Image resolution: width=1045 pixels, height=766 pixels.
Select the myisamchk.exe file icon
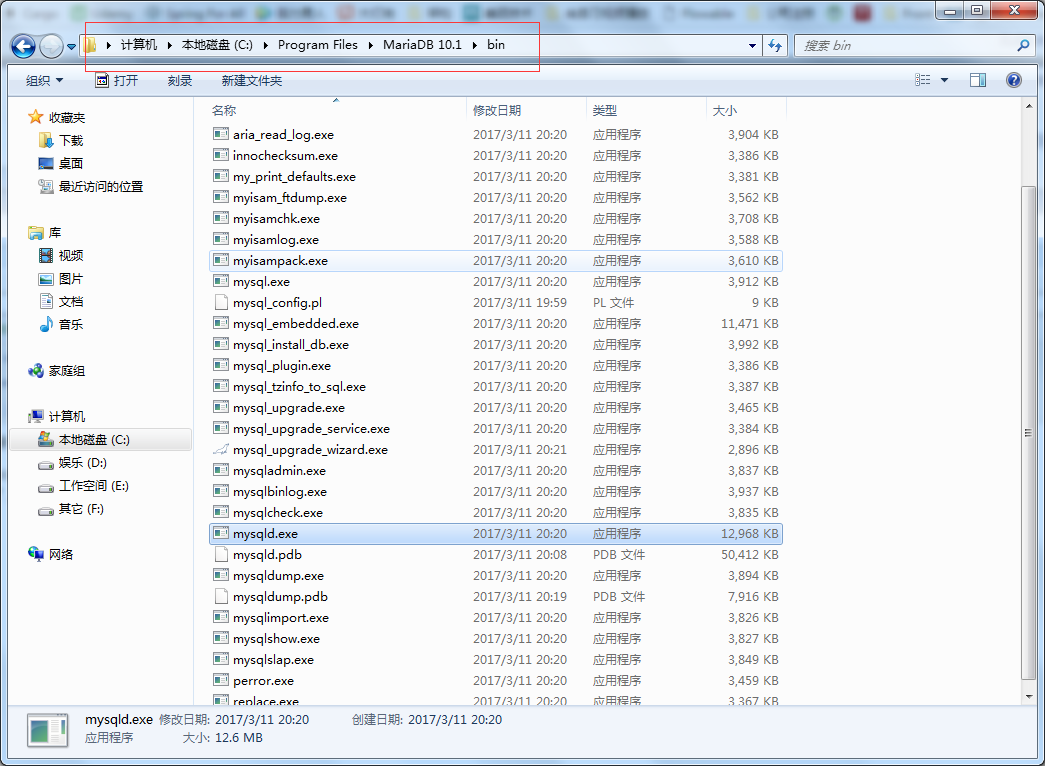coord(221,218)
